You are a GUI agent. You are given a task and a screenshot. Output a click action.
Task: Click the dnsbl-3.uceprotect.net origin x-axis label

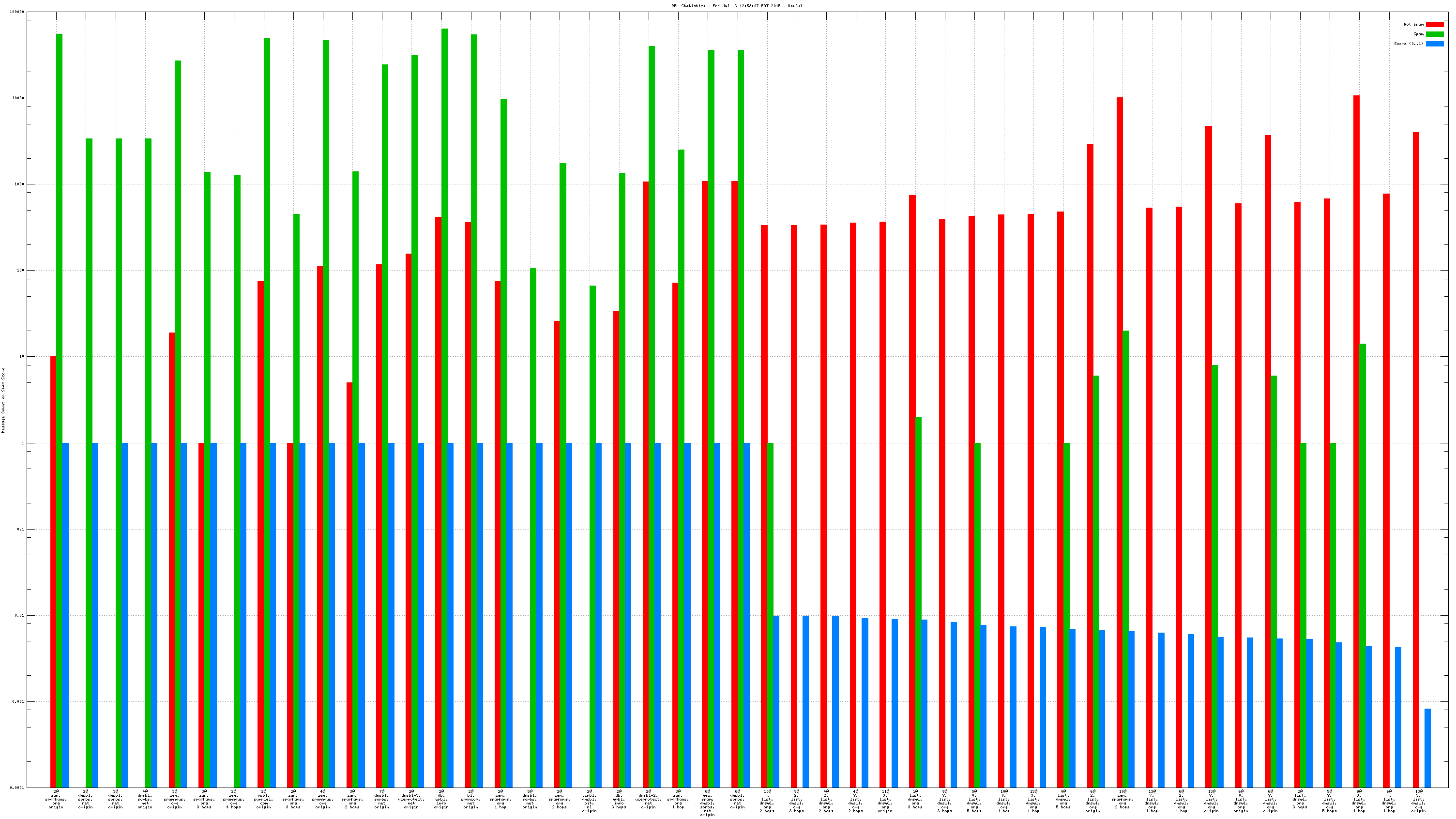pos(411,799)
